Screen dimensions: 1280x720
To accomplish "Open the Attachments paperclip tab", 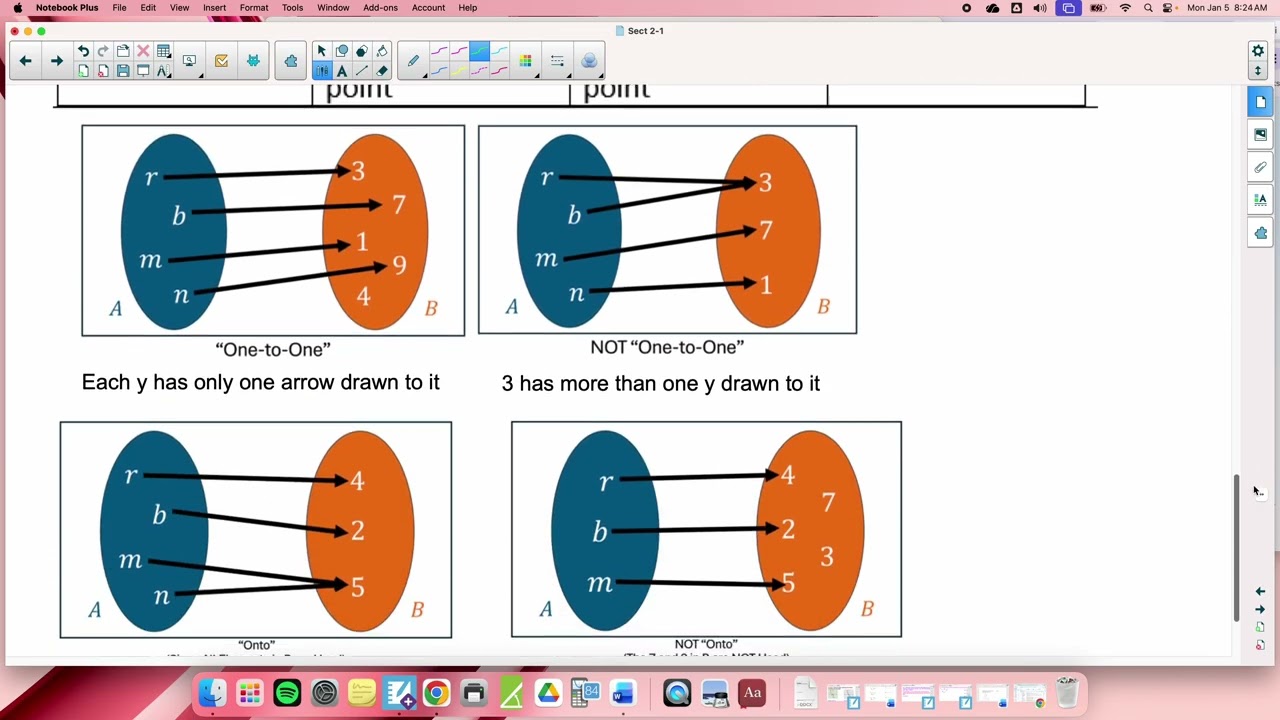I will click(x=1260, y=168).
